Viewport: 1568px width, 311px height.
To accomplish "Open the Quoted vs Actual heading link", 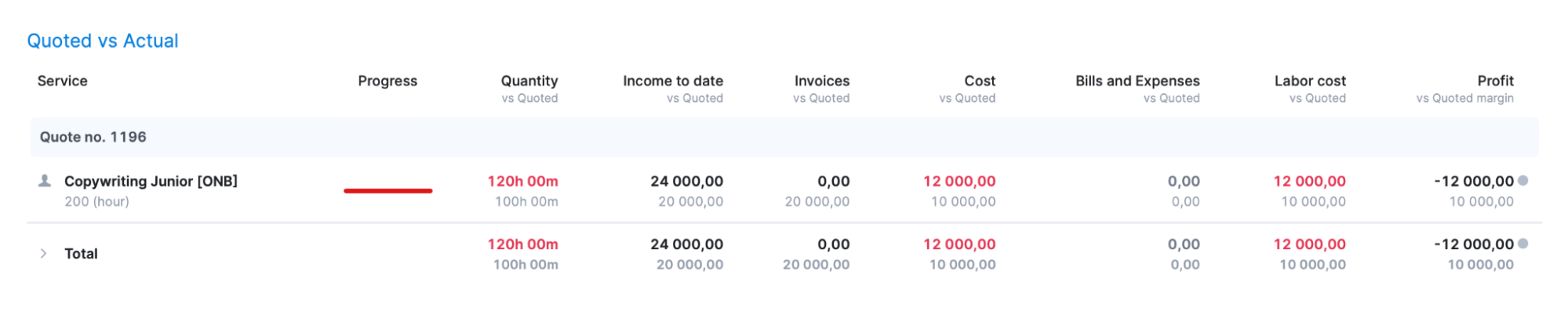I will click(103, 41).
